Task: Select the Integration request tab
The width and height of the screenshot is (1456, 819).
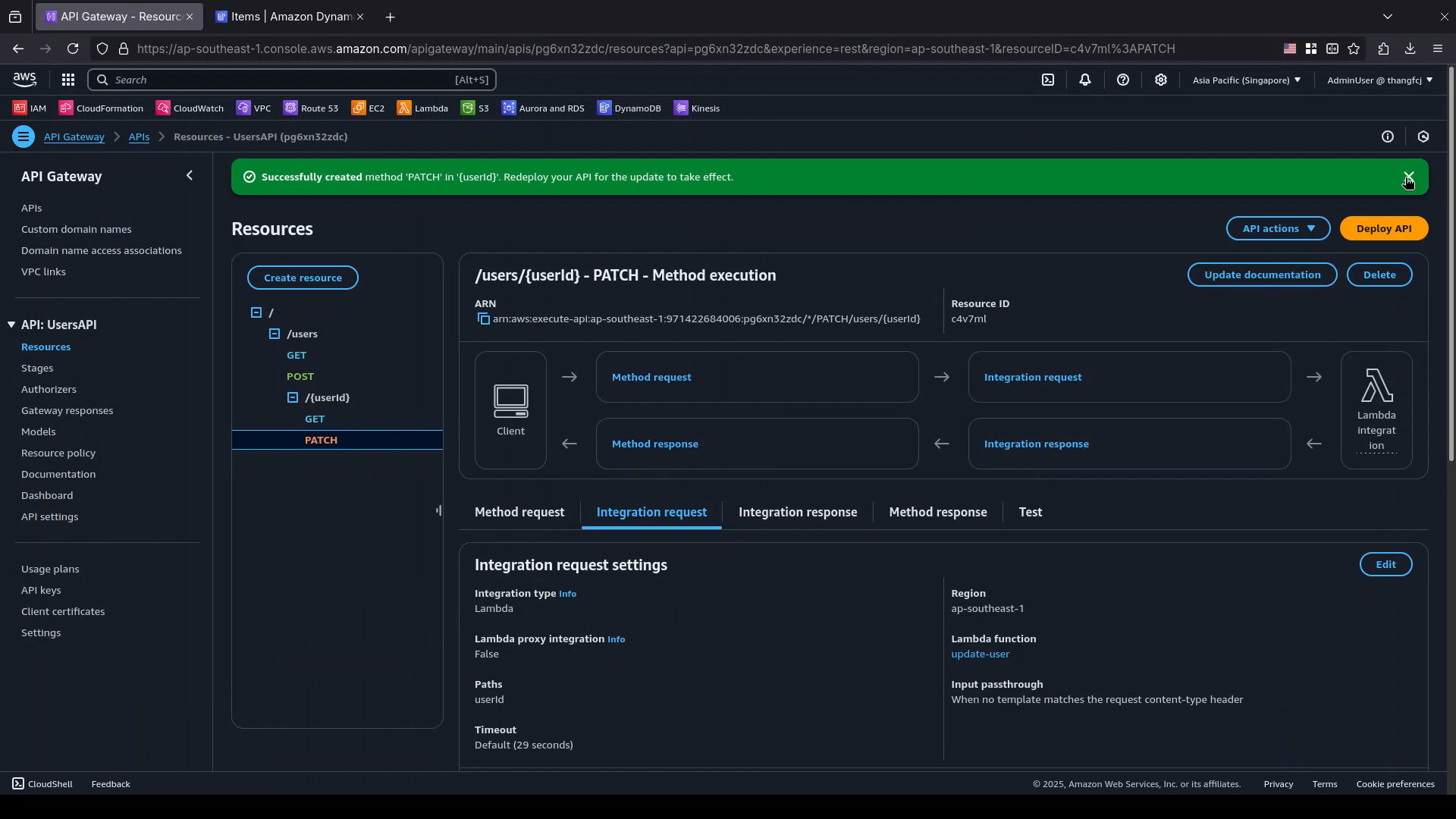Action: [x=651, y=513]
